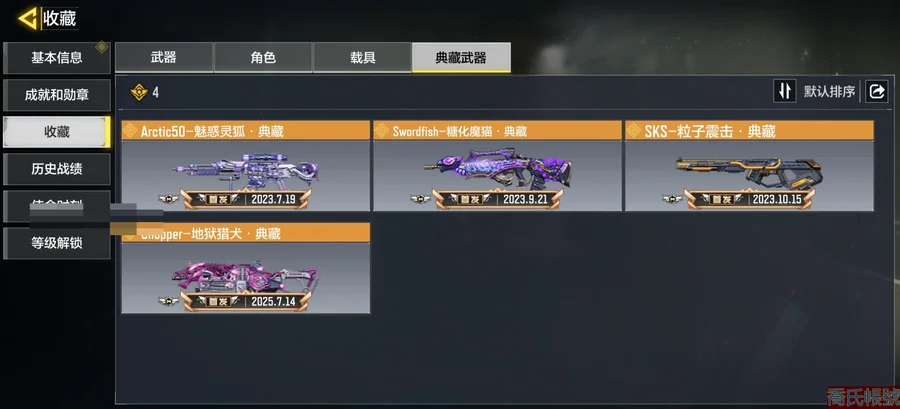The image size is (900, 409).
Task: Click the share export icon
Action: (x=876, y=91)
